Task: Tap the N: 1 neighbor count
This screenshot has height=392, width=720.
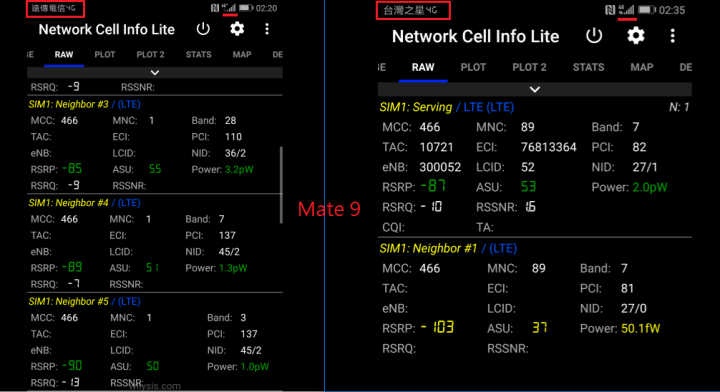Action: pos(679,107)
